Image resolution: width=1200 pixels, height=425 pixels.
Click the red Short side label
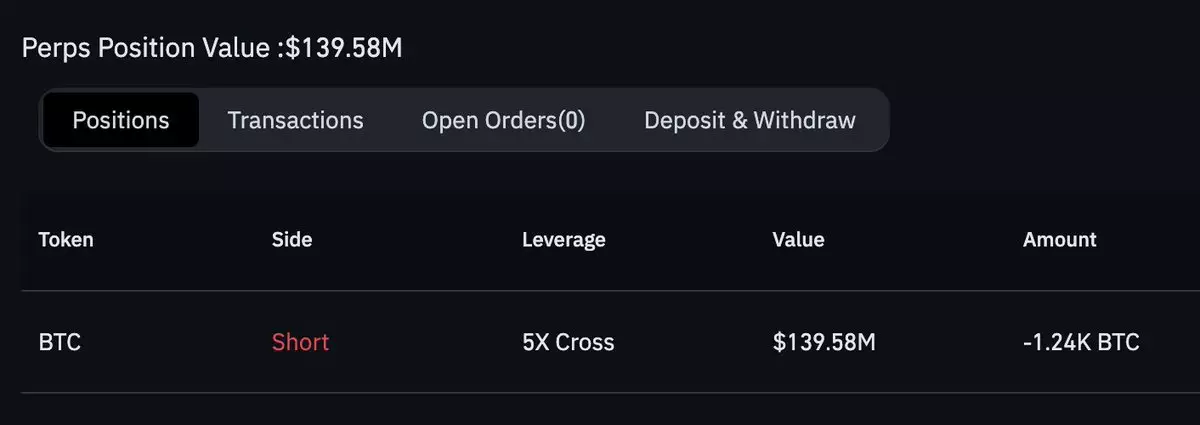300,343
